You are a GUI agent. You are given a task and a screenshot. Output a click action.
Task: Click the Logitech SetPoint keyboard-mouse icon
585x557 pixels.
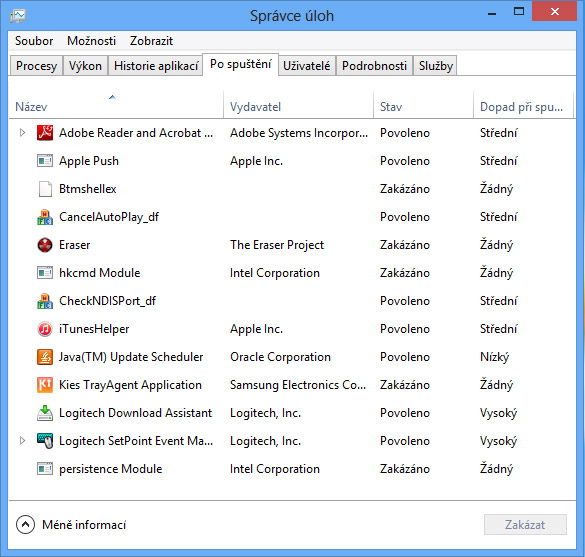click(45, 441)
